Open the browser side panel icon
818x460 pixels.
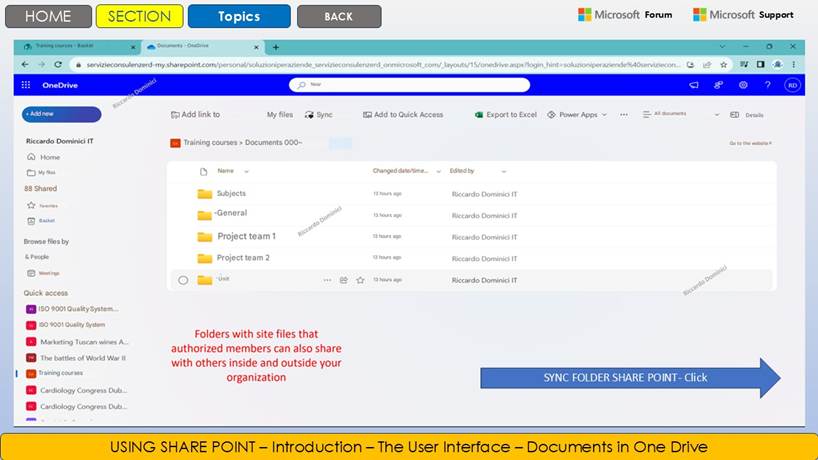coord(761,65)
